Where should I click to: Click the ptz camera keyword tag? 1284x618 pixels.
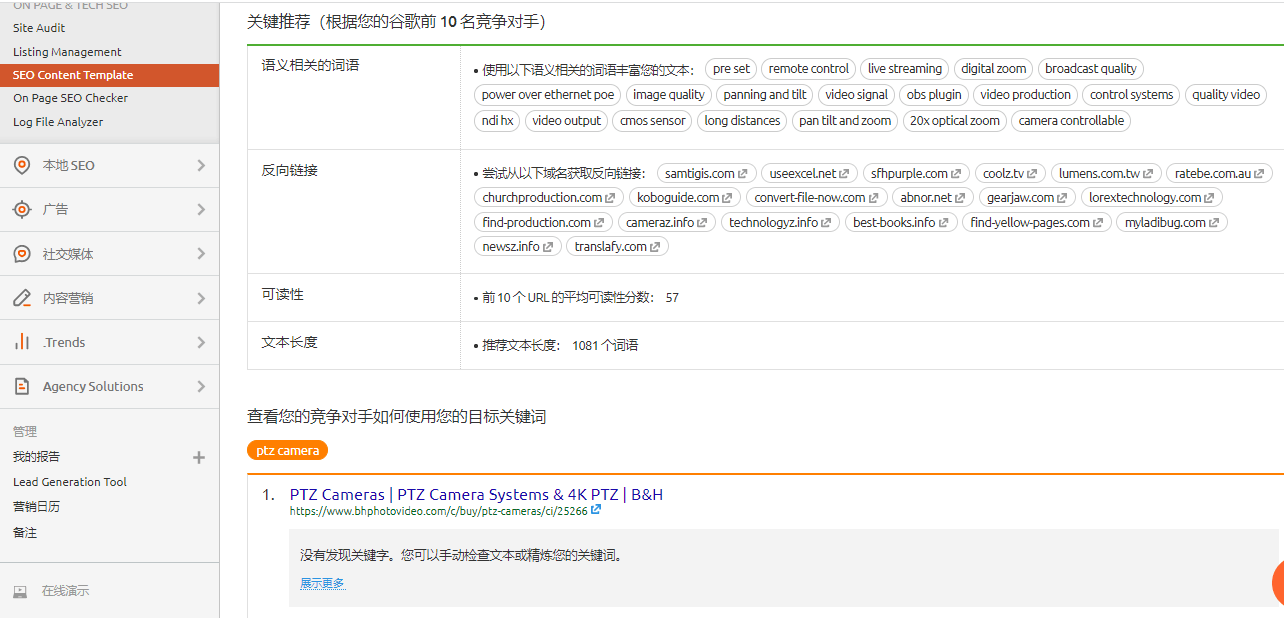pyautogui.click(x=287, y=450)
